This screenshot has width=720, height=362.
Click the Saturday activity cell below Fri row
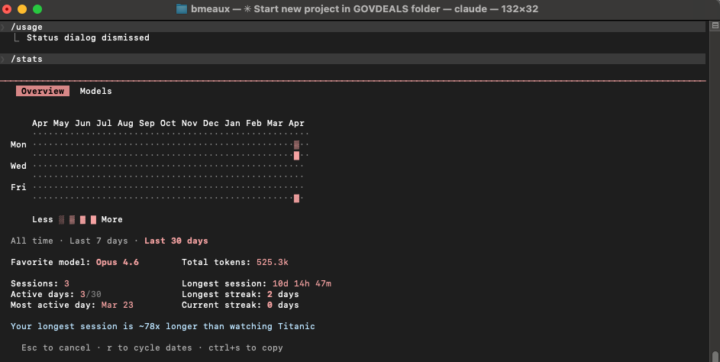[297, 198]
